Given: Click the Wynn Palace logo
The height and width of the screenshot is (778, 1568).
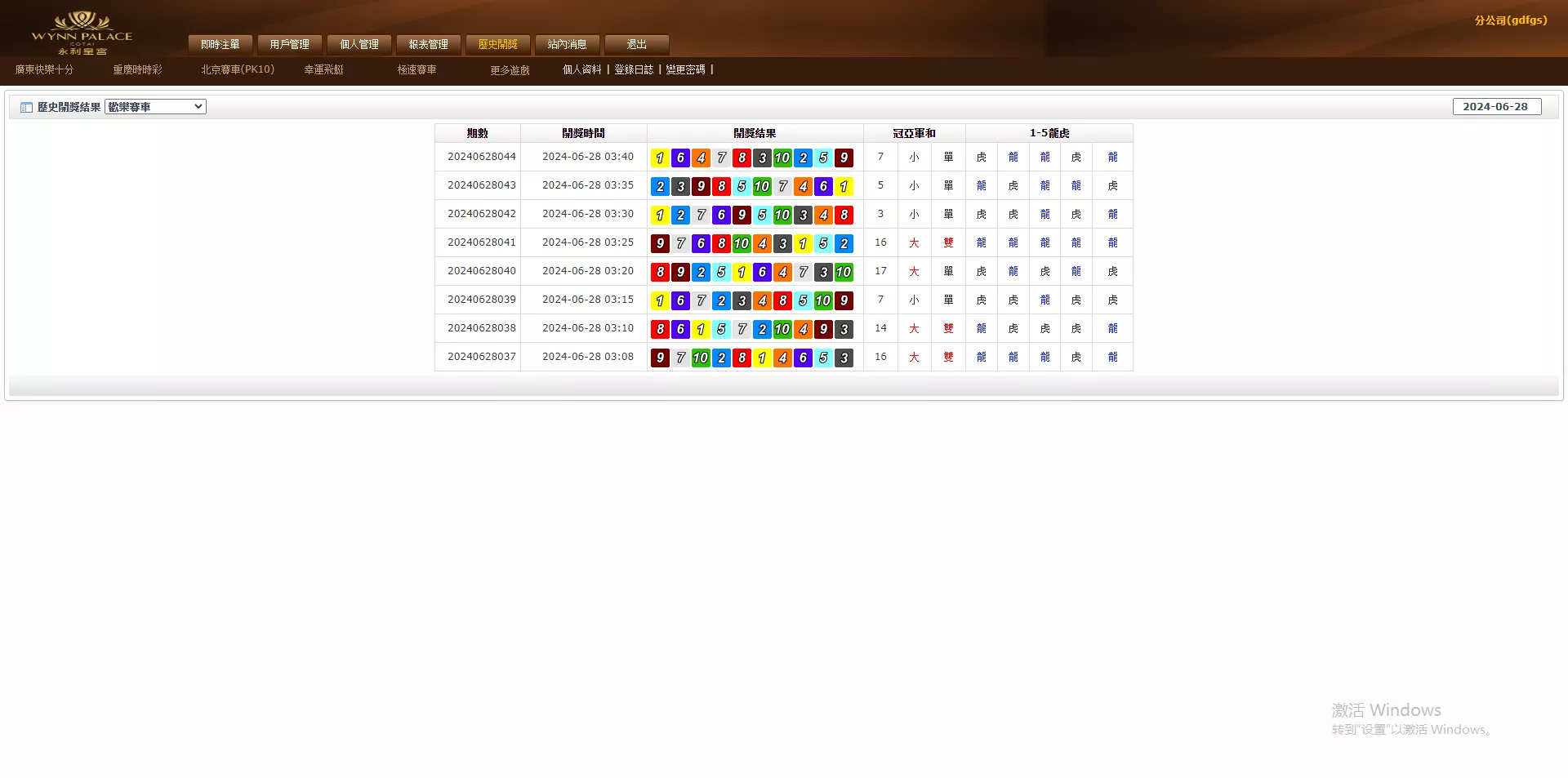Looking at the screenshot, I should (x=82, y=31).
